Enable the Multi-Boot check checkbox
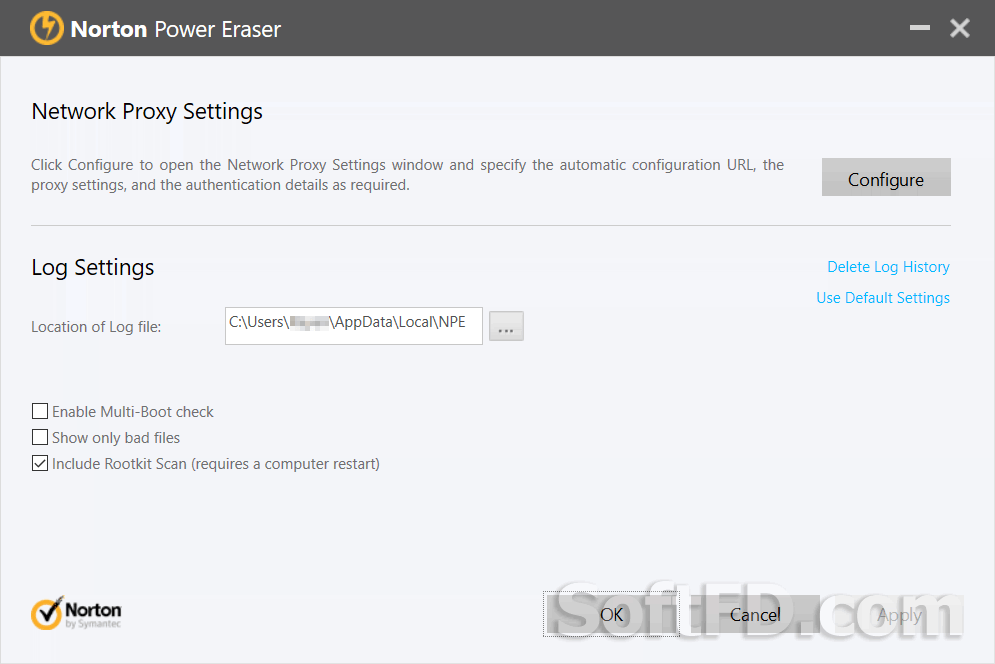The width and height of the screenshot is (995, 664). point(40,411)
